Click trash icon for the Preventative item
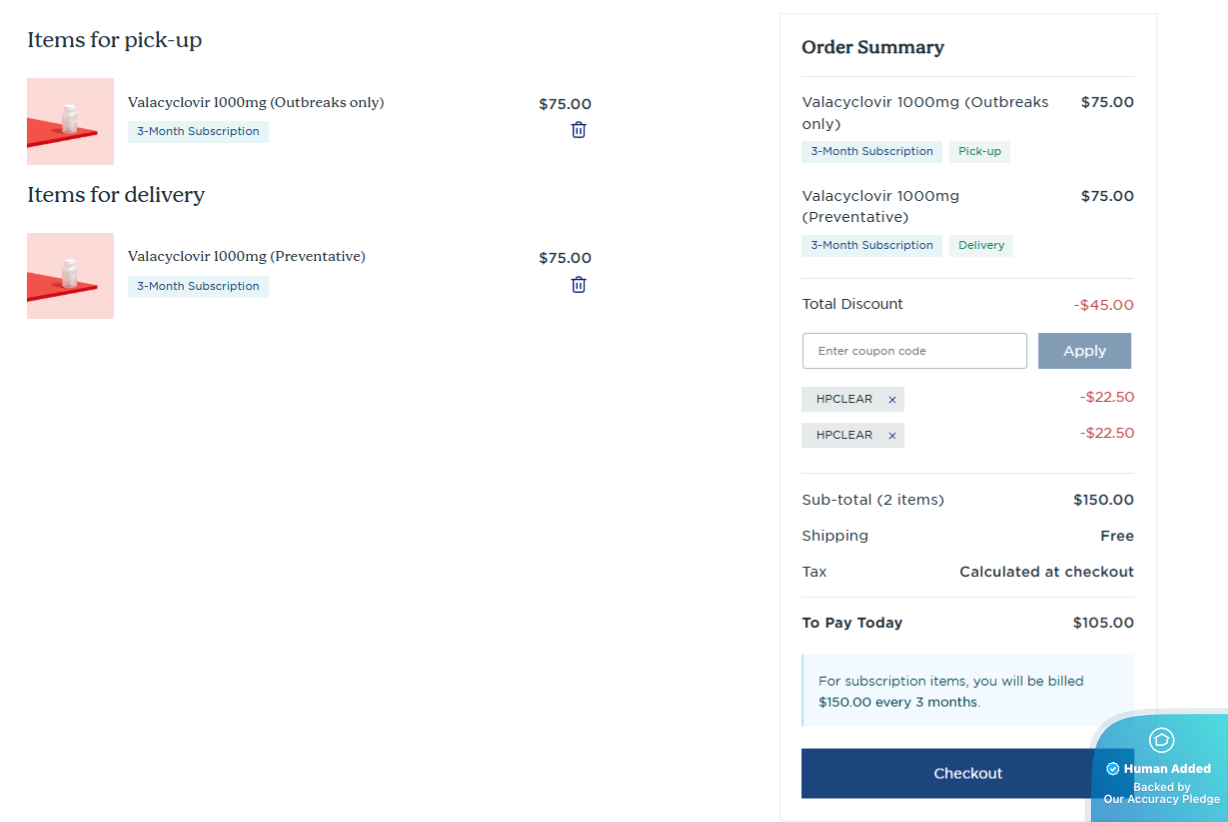1228x822 pixels. pos(578,285)
